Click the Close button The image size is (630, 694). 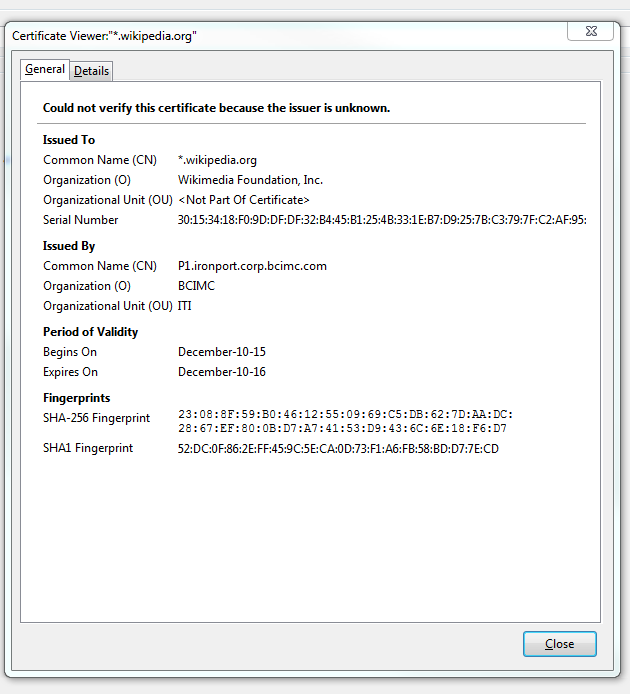click(x=560, y=644)
